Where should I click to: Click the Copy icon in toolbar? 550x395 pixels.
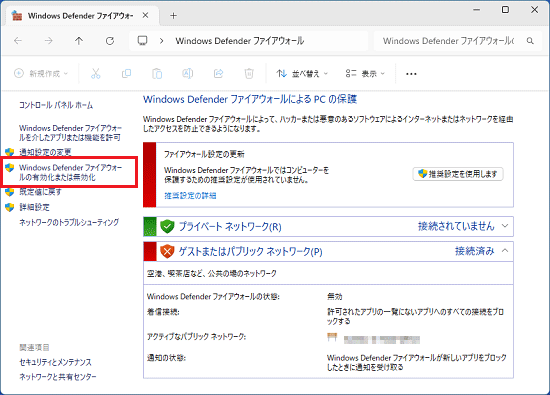pyautogui.click(x=126, y=73)
